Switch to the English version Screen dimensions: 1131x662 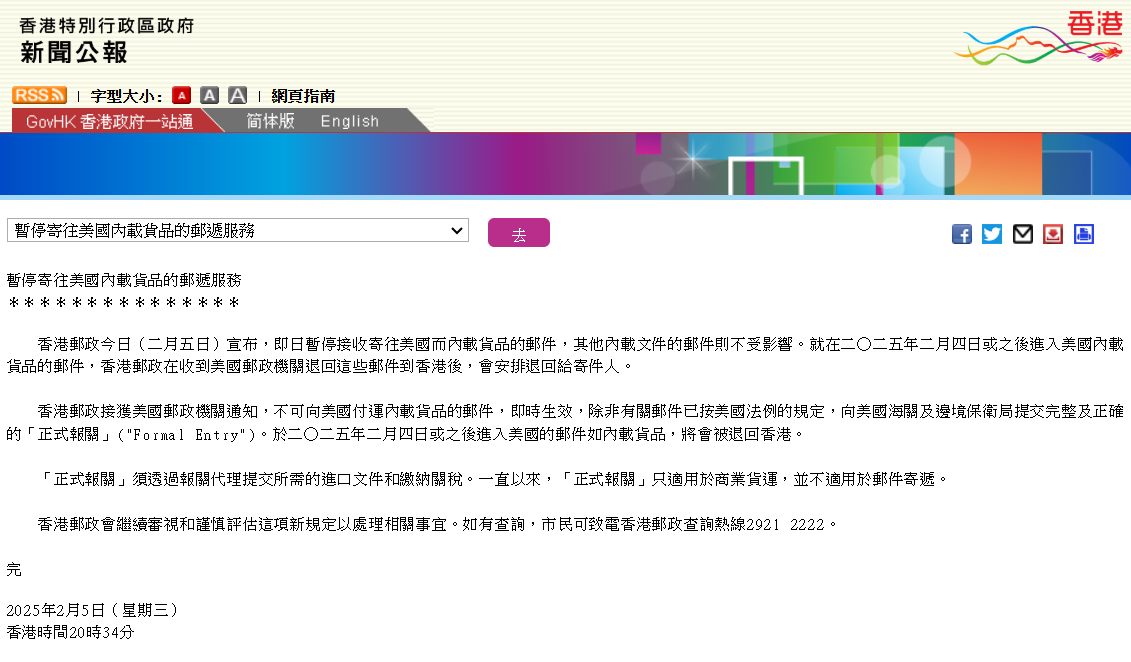pos(349,121)
